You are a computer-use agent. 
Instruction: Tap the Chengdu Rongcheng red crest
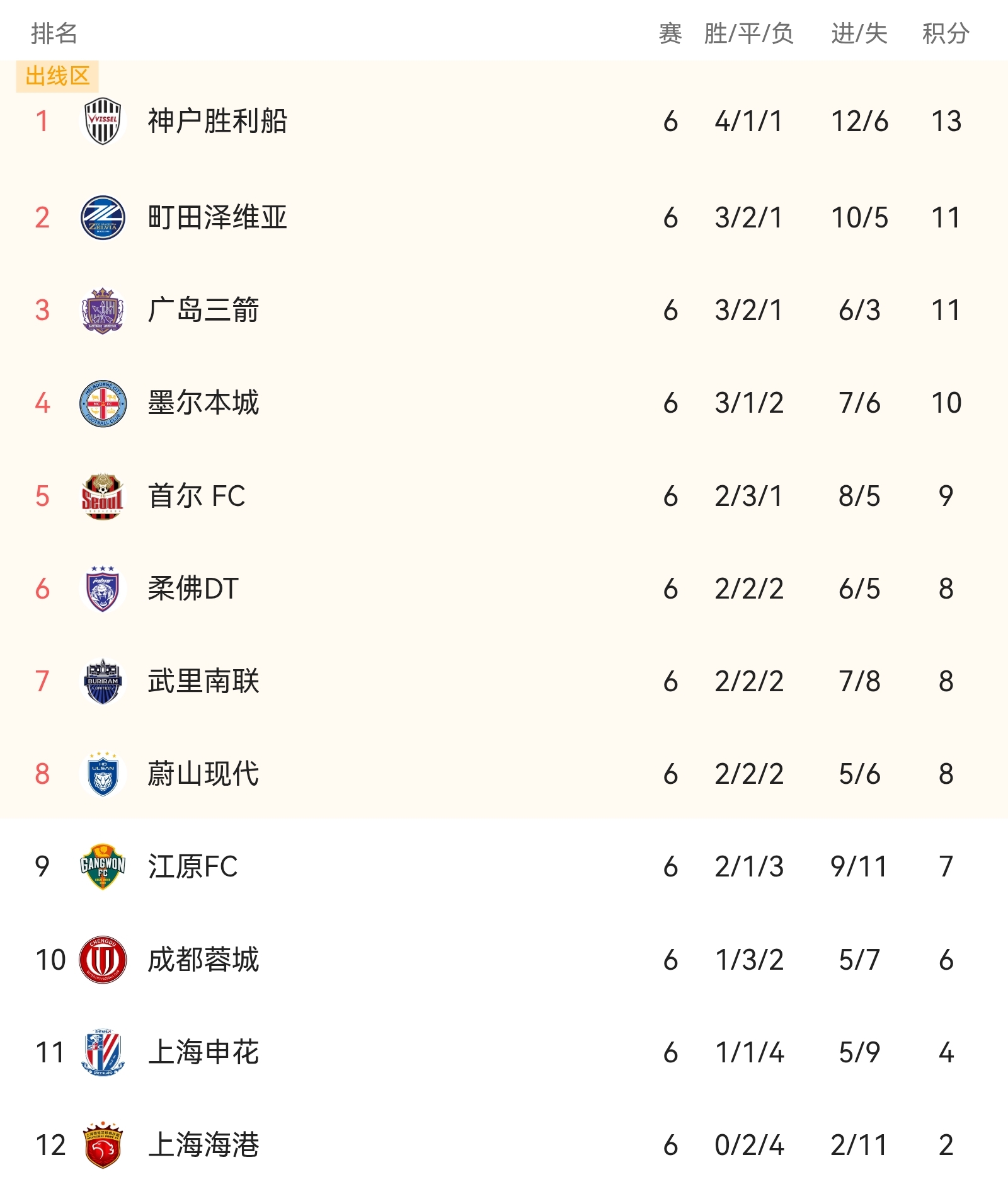point(103,960)
